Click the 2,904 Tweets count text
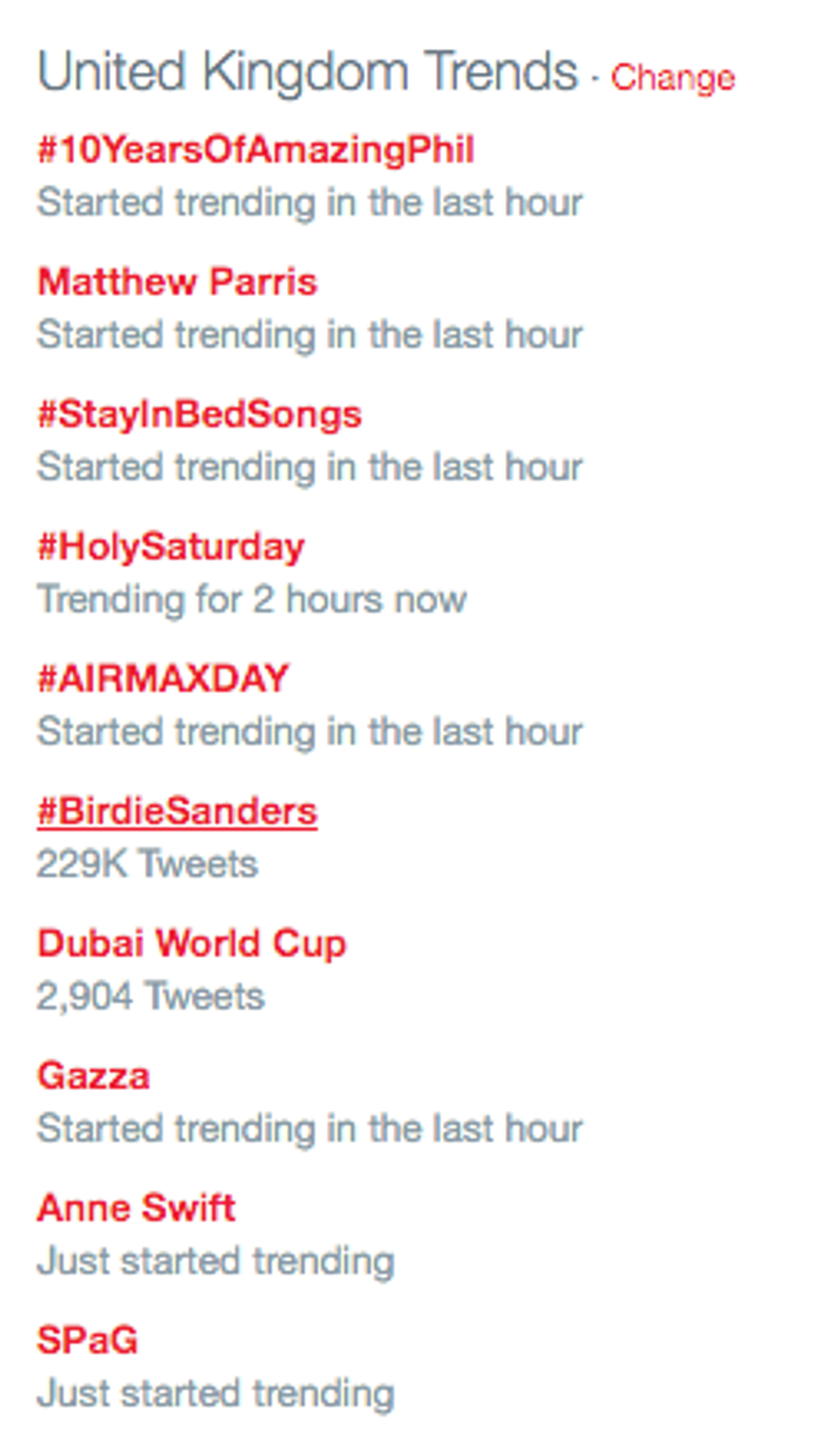Viewport: 840px width, 1449px height. 151,996
